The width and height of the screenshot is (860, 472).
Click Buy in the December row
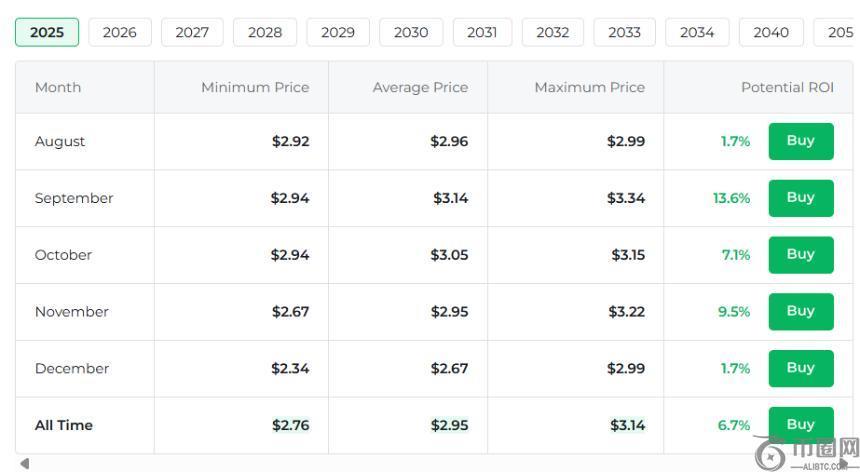click(x=800, y=369)
